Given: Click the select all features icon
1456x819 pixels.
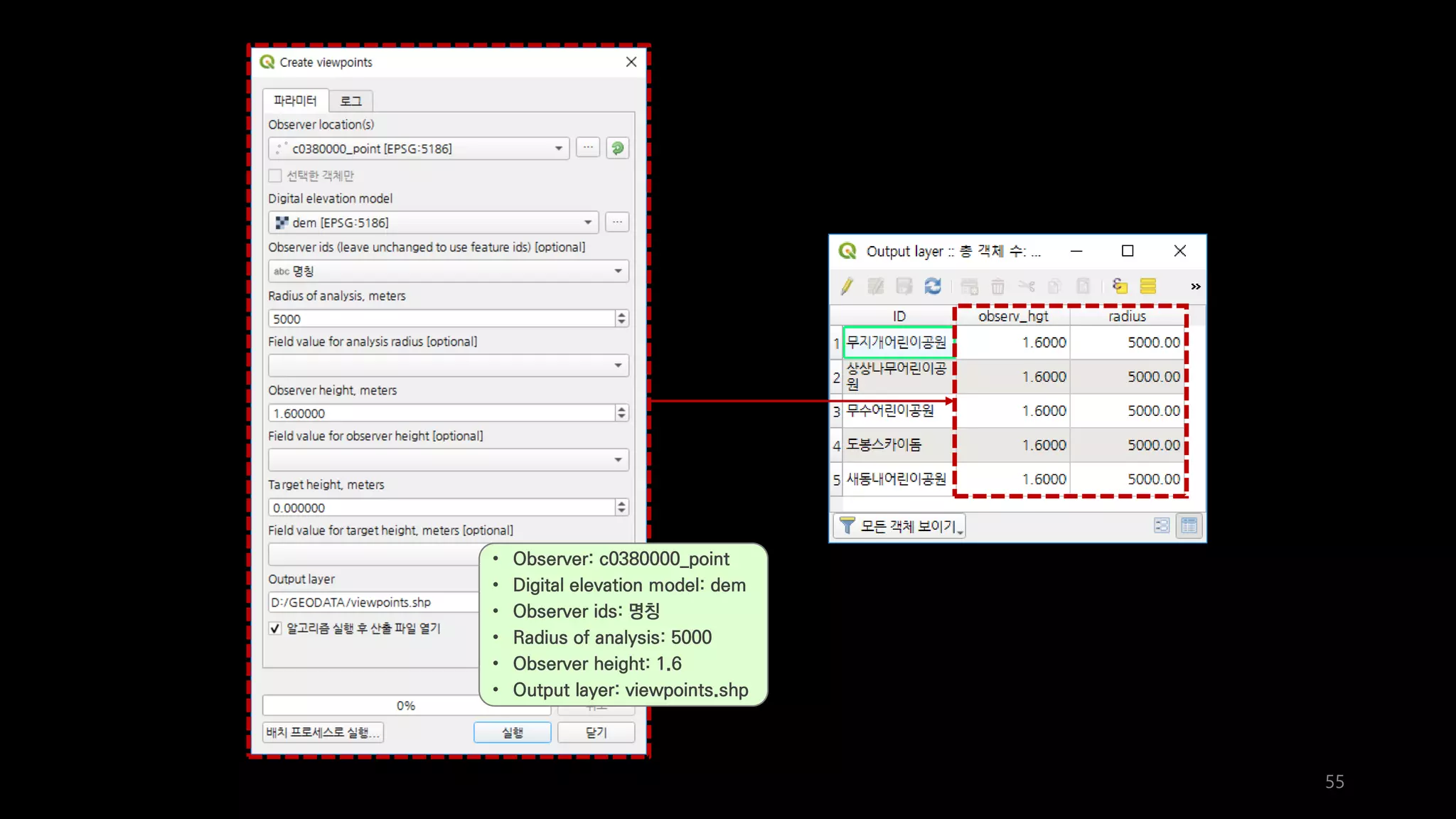Looking at the screenshot, I should pyautogui.click(x=1147, y=287).
